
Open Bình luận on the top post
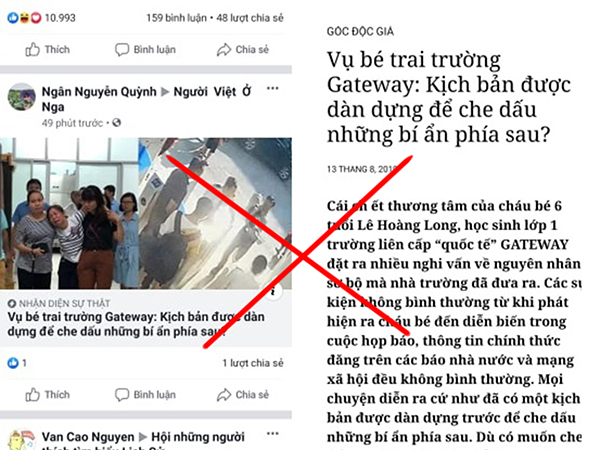[145, 50]
